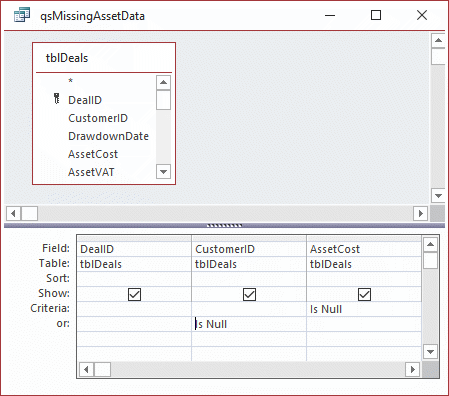This screenshot has height=396, width=449.
Task: Maximize the qsMissingAssetData query window
Action: pyautogui.click(x=376, y=15)
